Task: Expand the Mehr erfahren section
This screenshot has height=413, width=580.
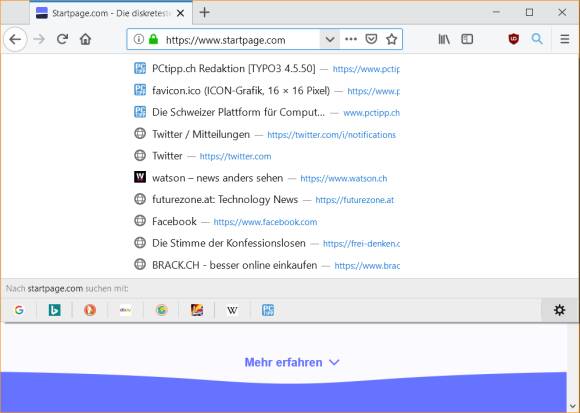Action: click(x=292, y=362)
